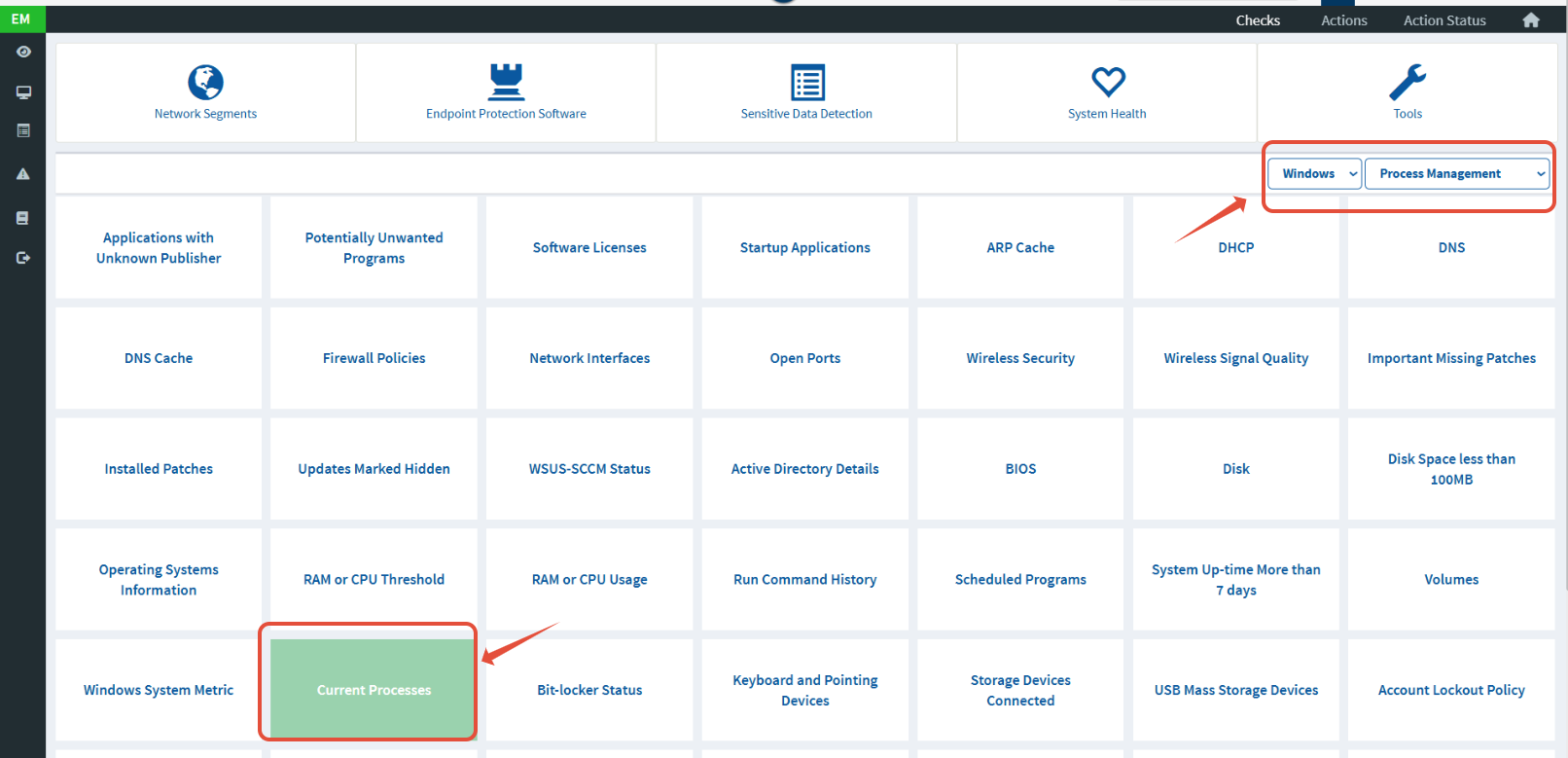Open Active Directory Details check
The width and height of the screenshot is (1568, 758).
(x=805, y=469)
